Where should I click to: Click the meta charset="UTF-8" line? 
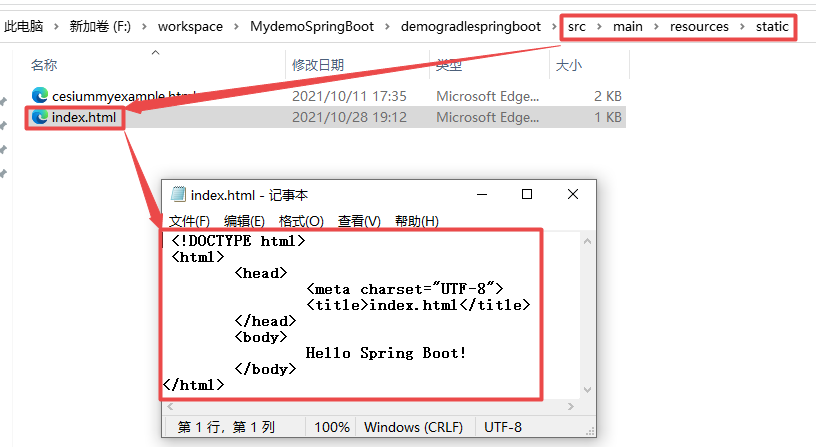(x=404, y=289)
